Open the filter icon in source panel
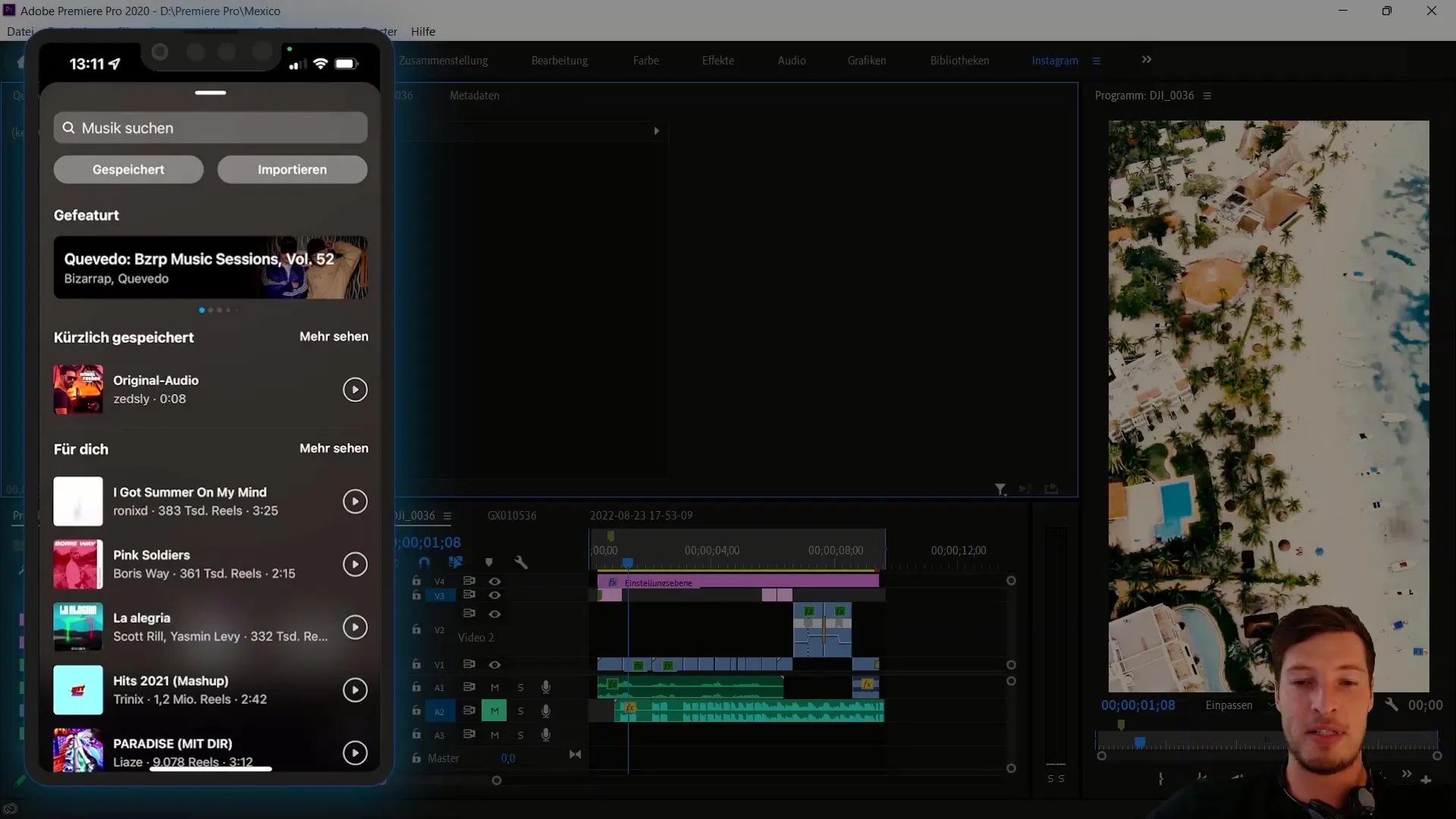 coord(1000,490)
